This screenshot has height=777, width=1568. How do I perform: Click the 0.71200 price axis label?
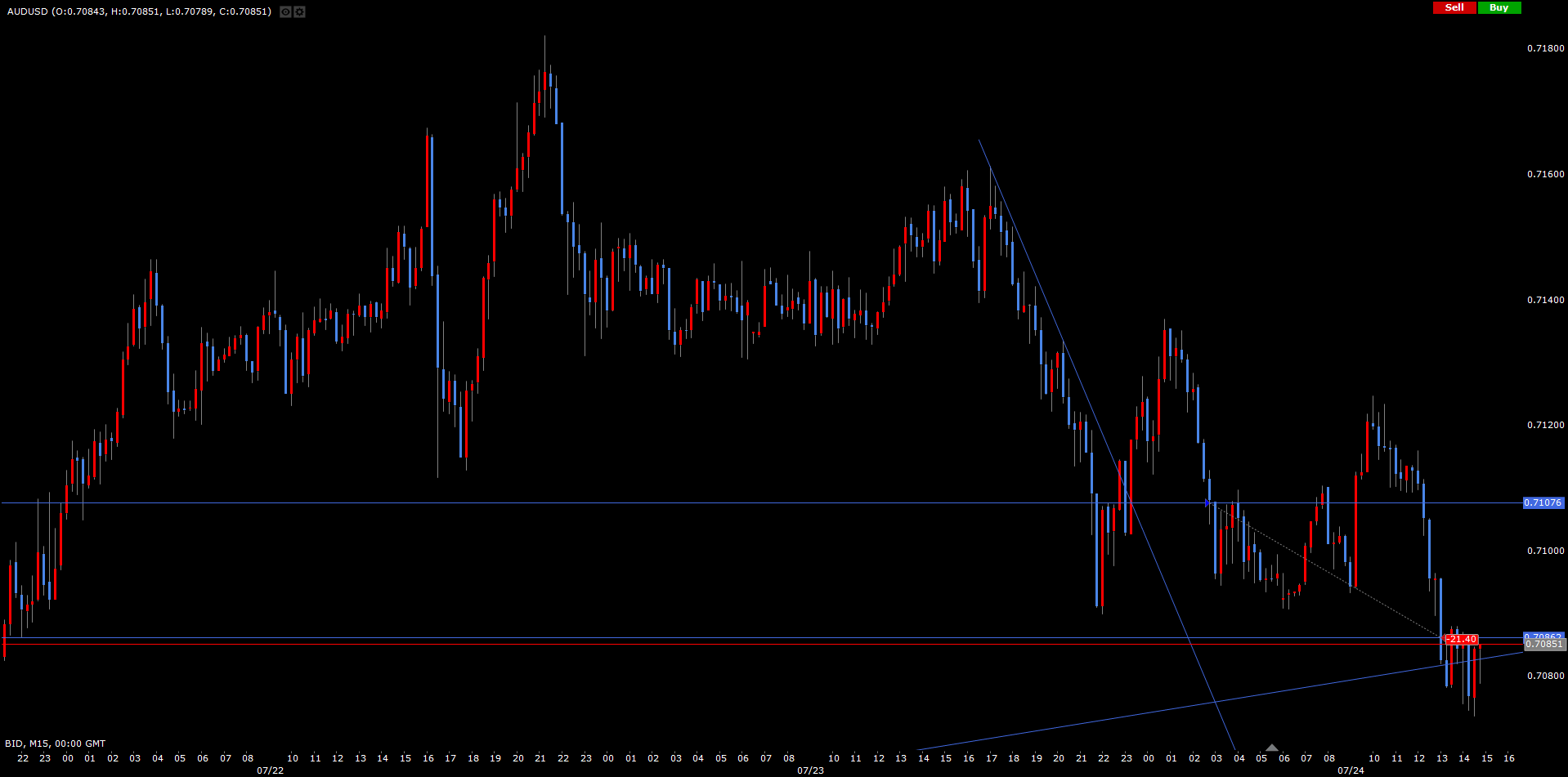1545,425
